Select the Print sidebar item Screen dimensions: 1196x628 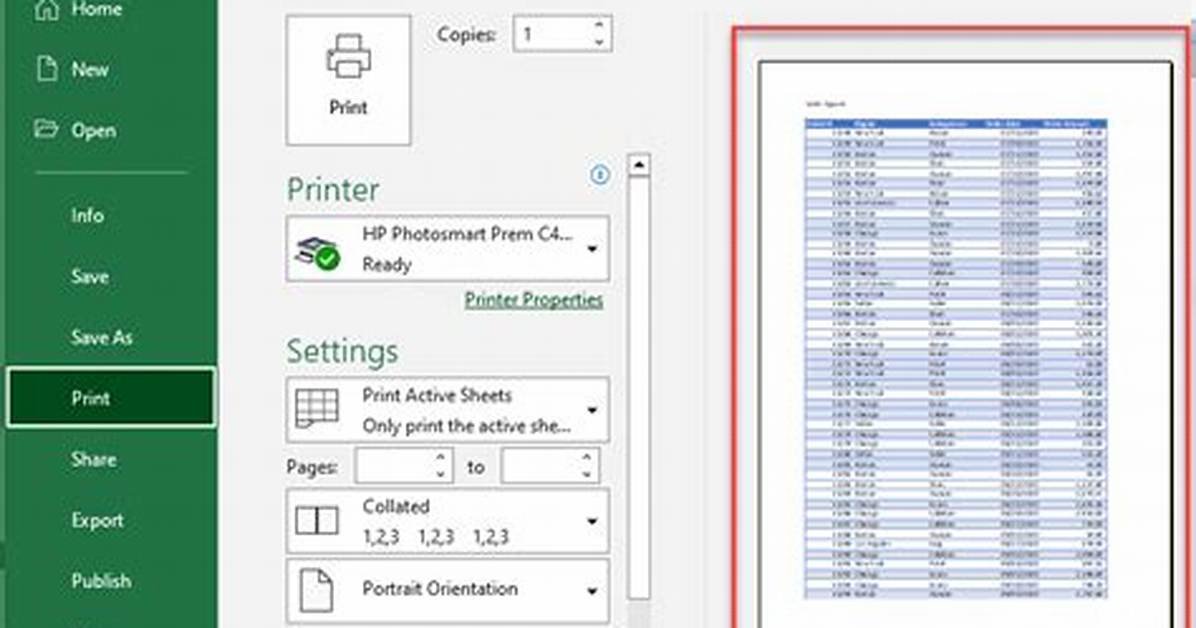(x=111, y=398)
